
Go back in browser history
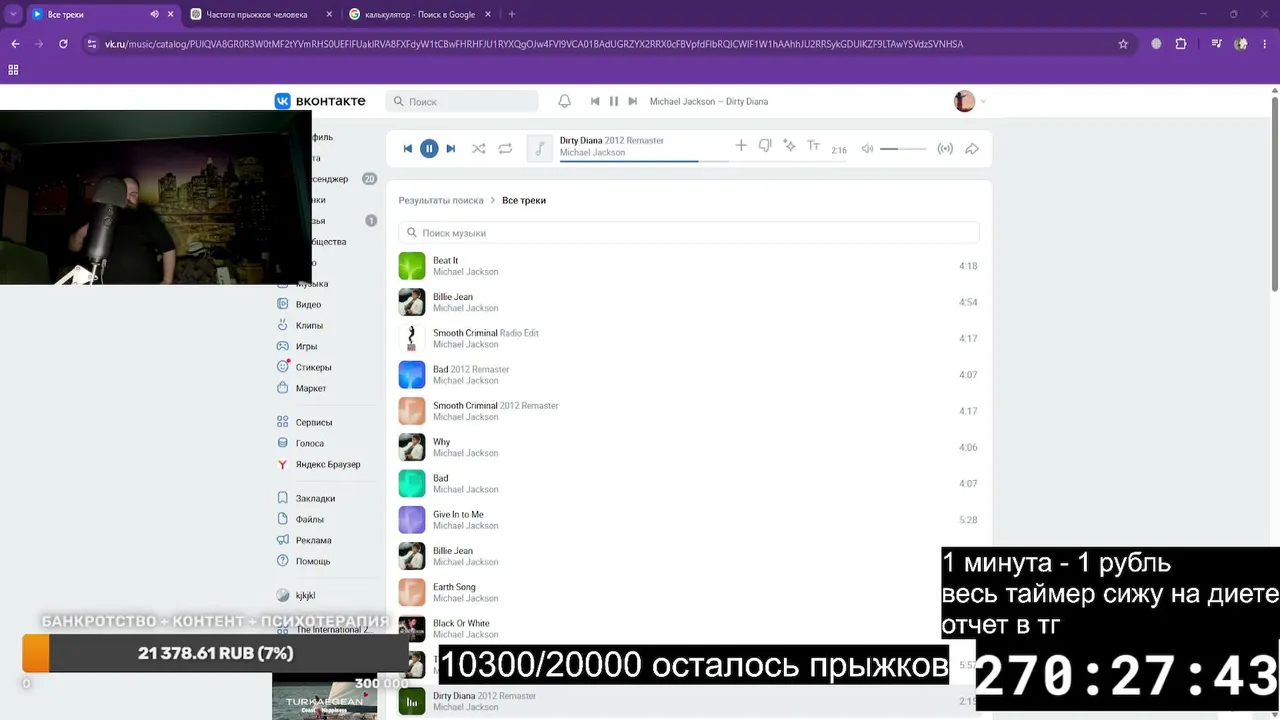click(15, 44)
